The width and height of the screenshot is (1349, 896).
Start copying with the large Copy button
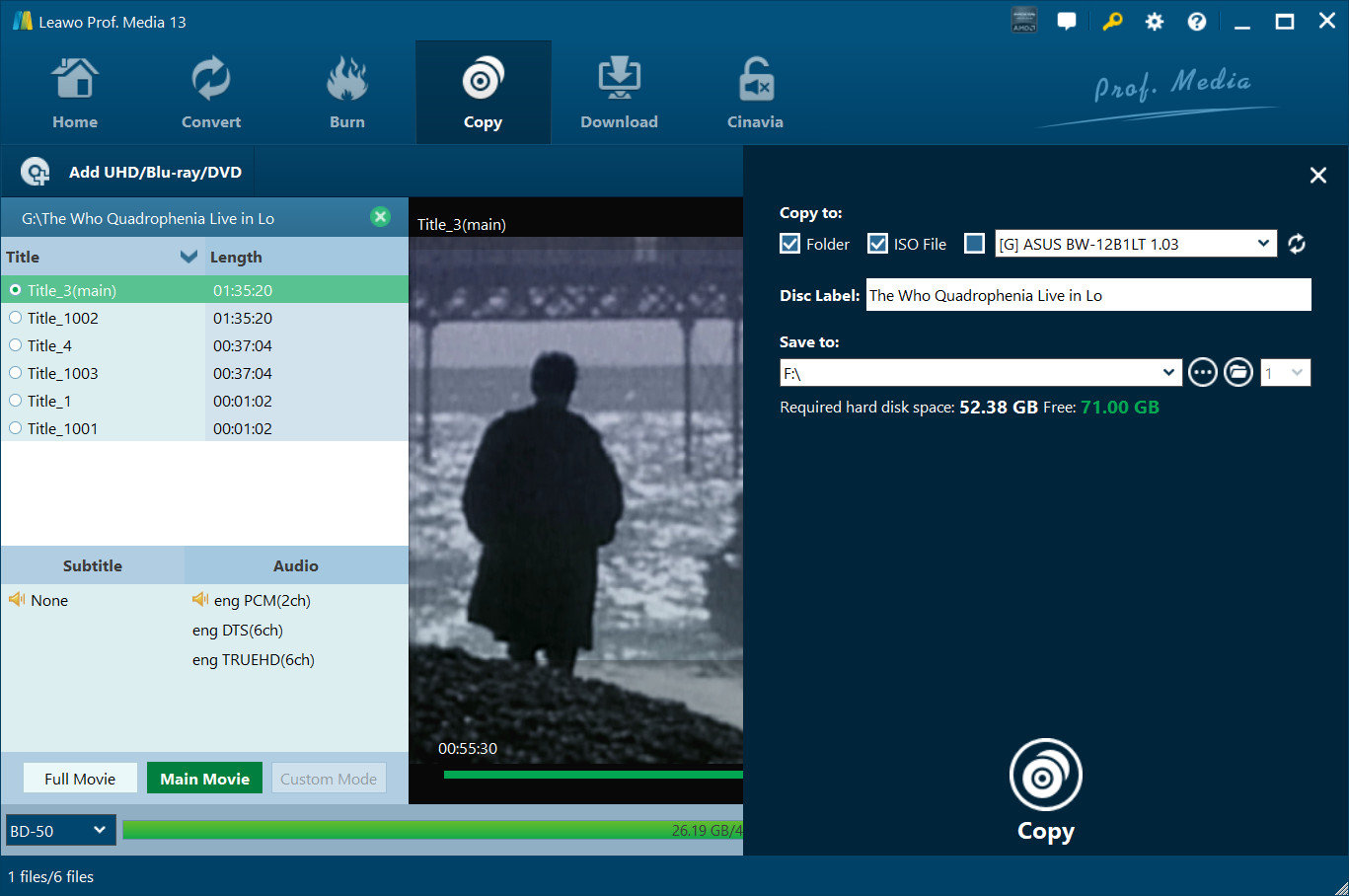[x=1046, y=790]
